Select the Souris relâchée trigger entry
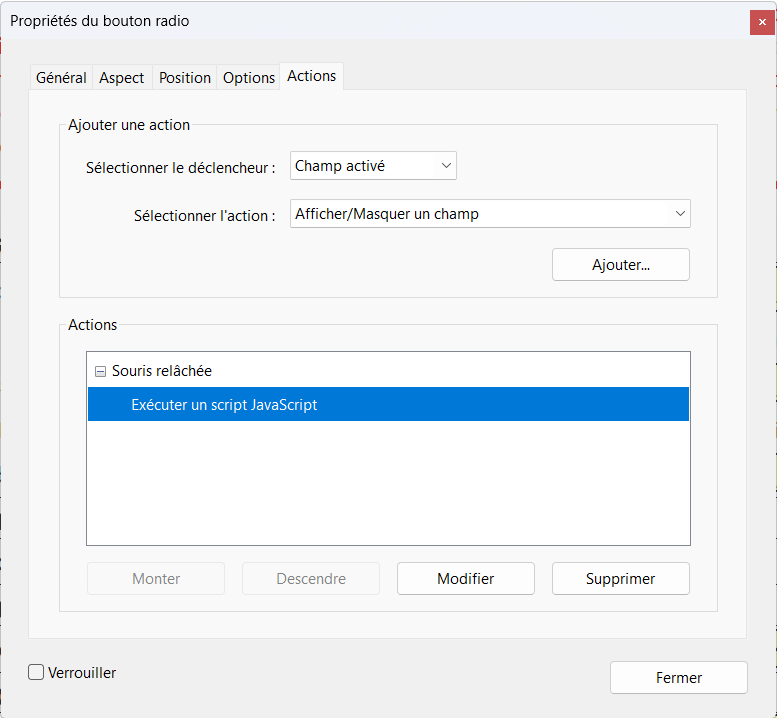 coord(162,371)
